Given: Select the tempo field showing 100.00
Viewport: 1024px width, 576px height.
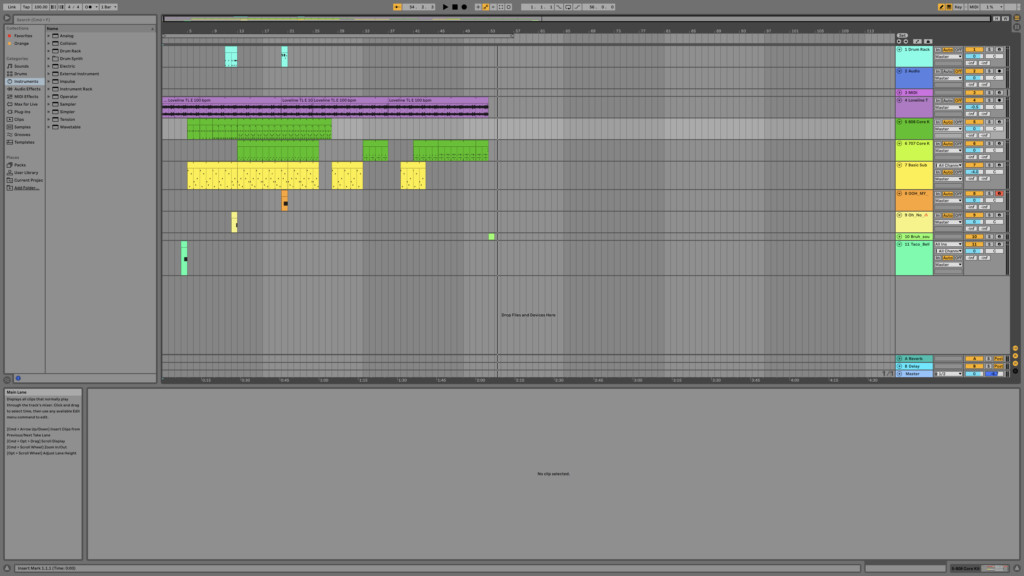Looking at the screenshot, I should (x=41, y=7).
